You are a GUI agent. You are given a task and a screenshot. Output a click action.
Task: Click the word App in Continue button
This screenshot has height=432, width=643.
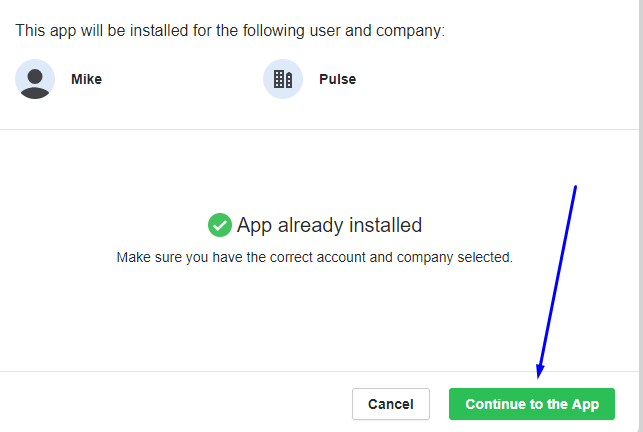click(x=585, y=405)
